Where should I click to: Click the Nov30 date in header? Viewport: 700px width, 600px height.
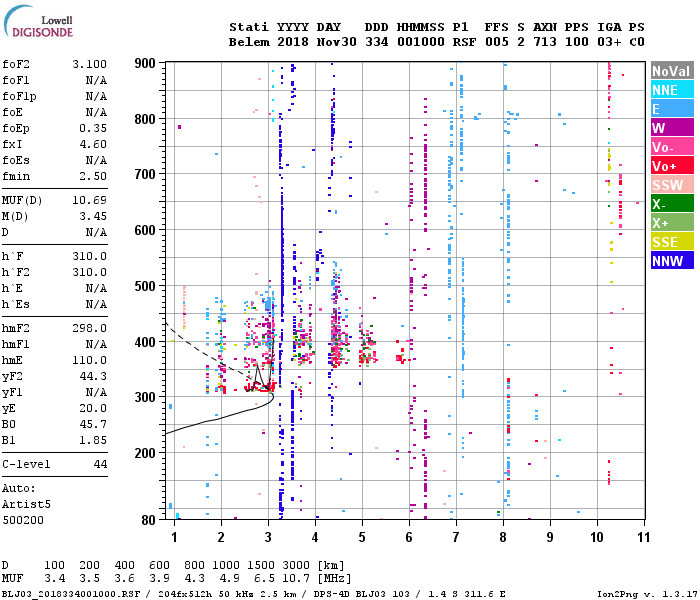(337, 42)
